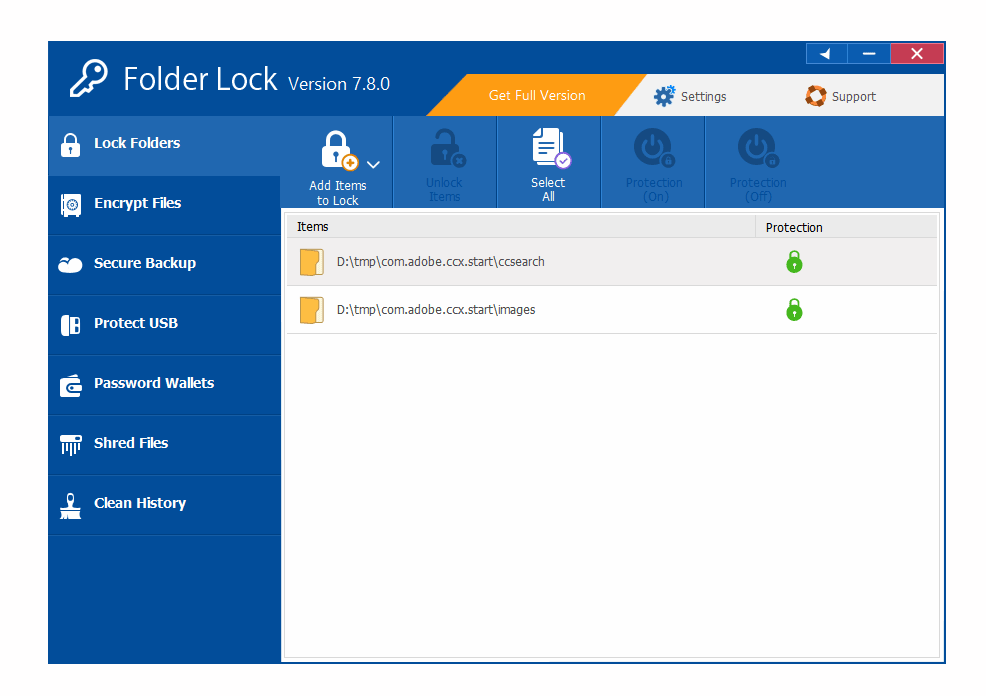Switch to Secure Backup

[164, 265]
